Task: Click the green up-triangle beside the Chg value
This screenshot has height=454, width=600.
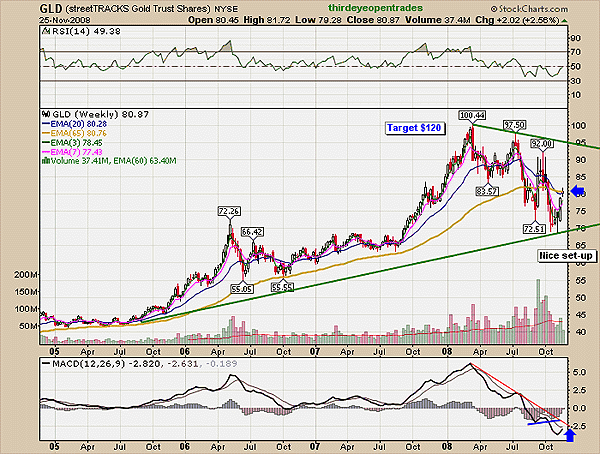Action: pyautogui.click(x=565, y=21)
